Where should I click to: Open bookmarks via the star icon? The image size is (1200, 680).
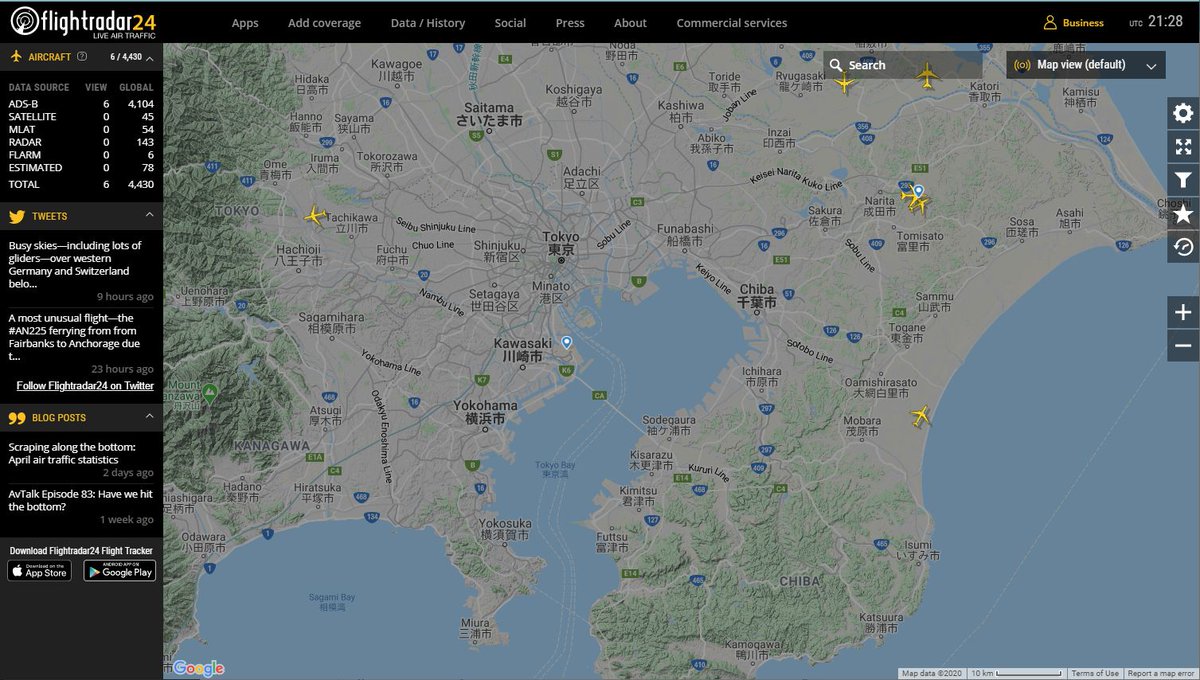point(1183,213)
